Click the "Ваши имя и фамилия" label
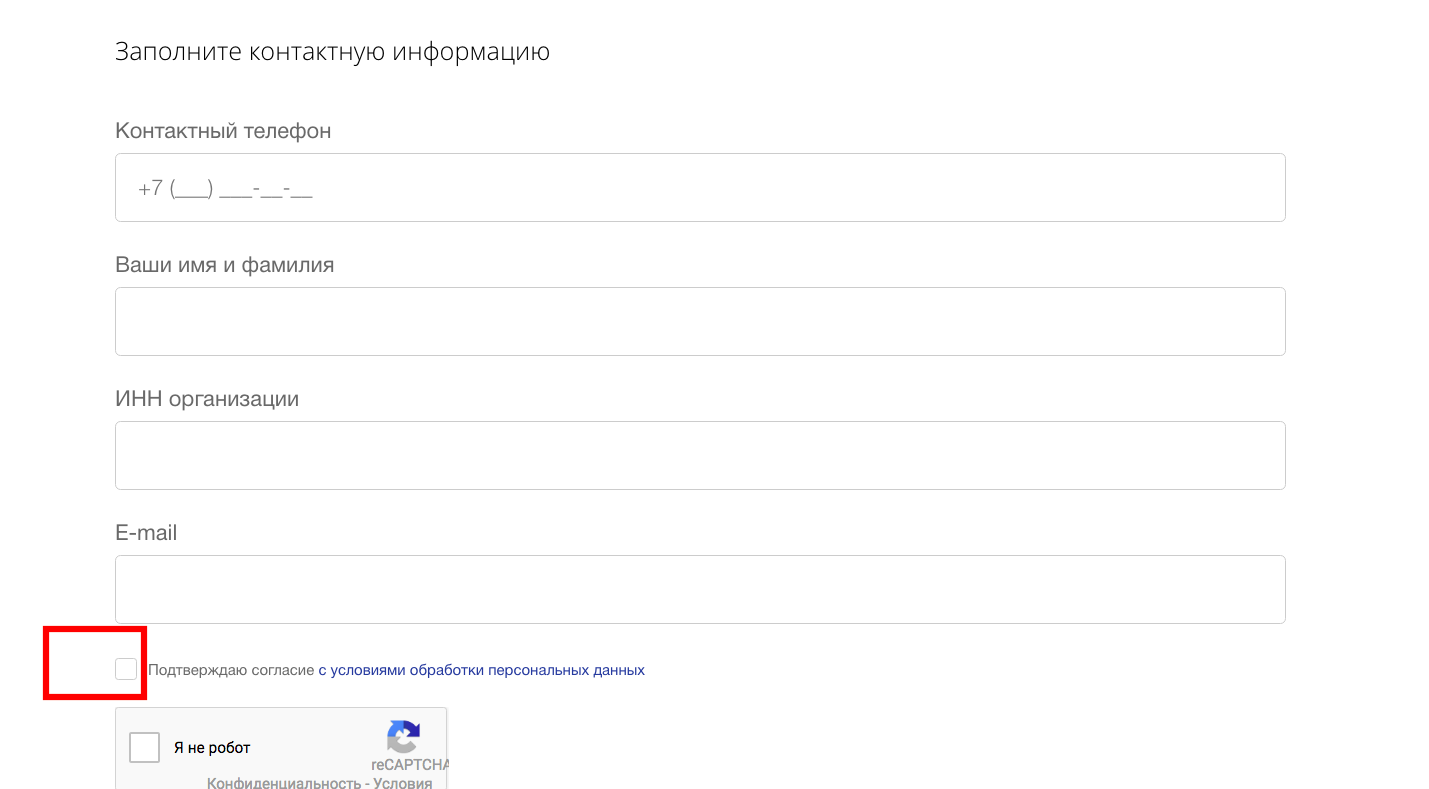 tap(225, 265)
